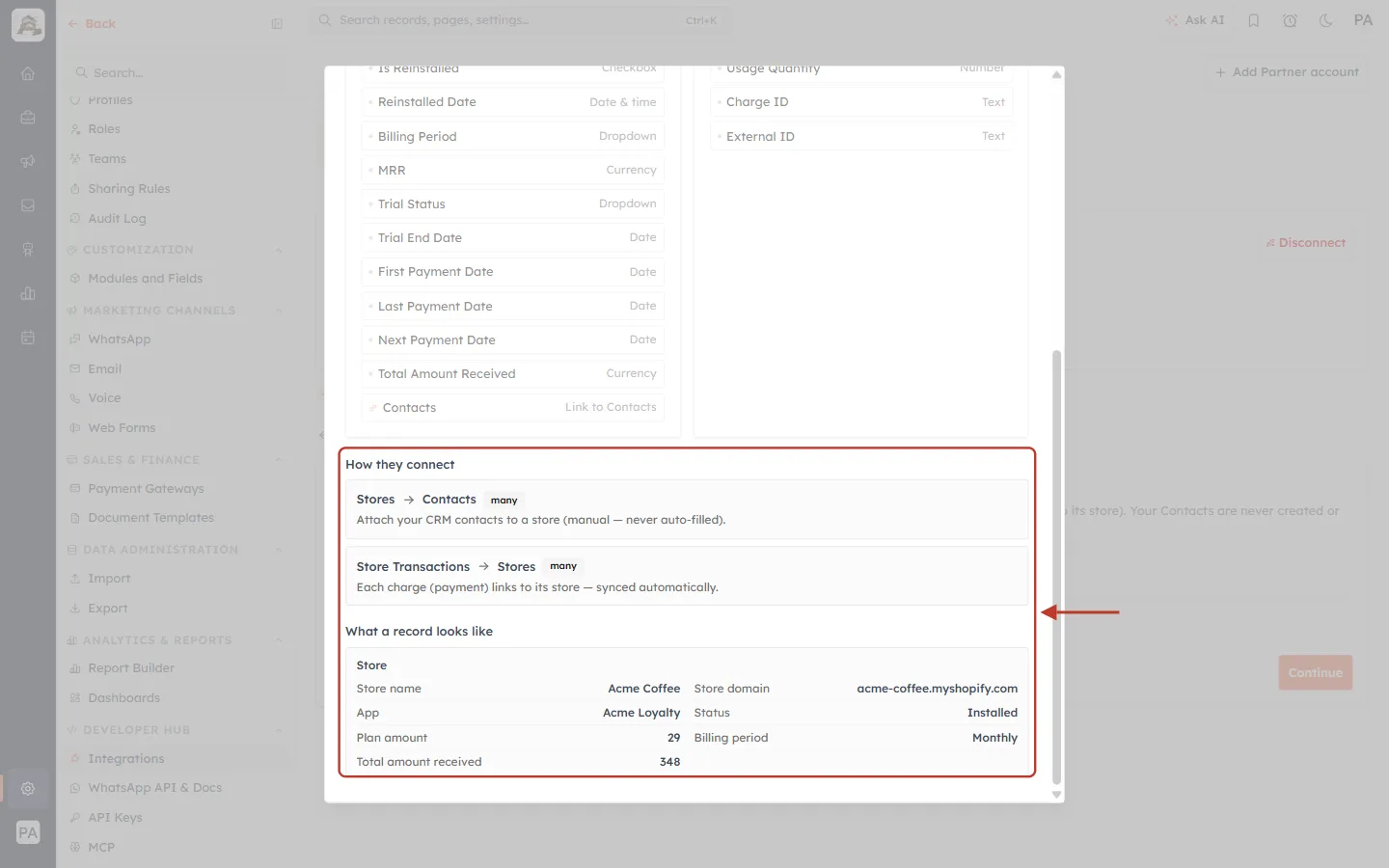Click the Charge ID field row

[x=861, y=102]
